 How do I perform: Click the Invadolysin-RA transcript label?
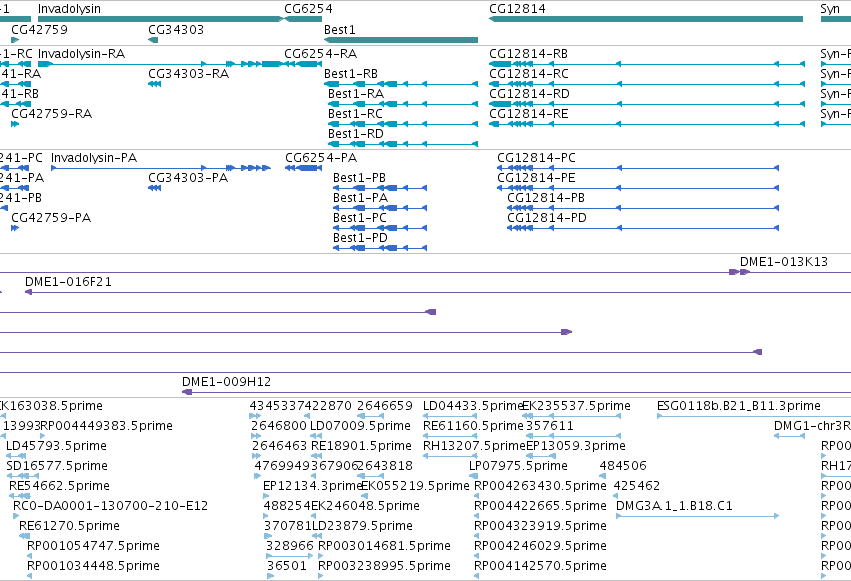click(81, 54)
